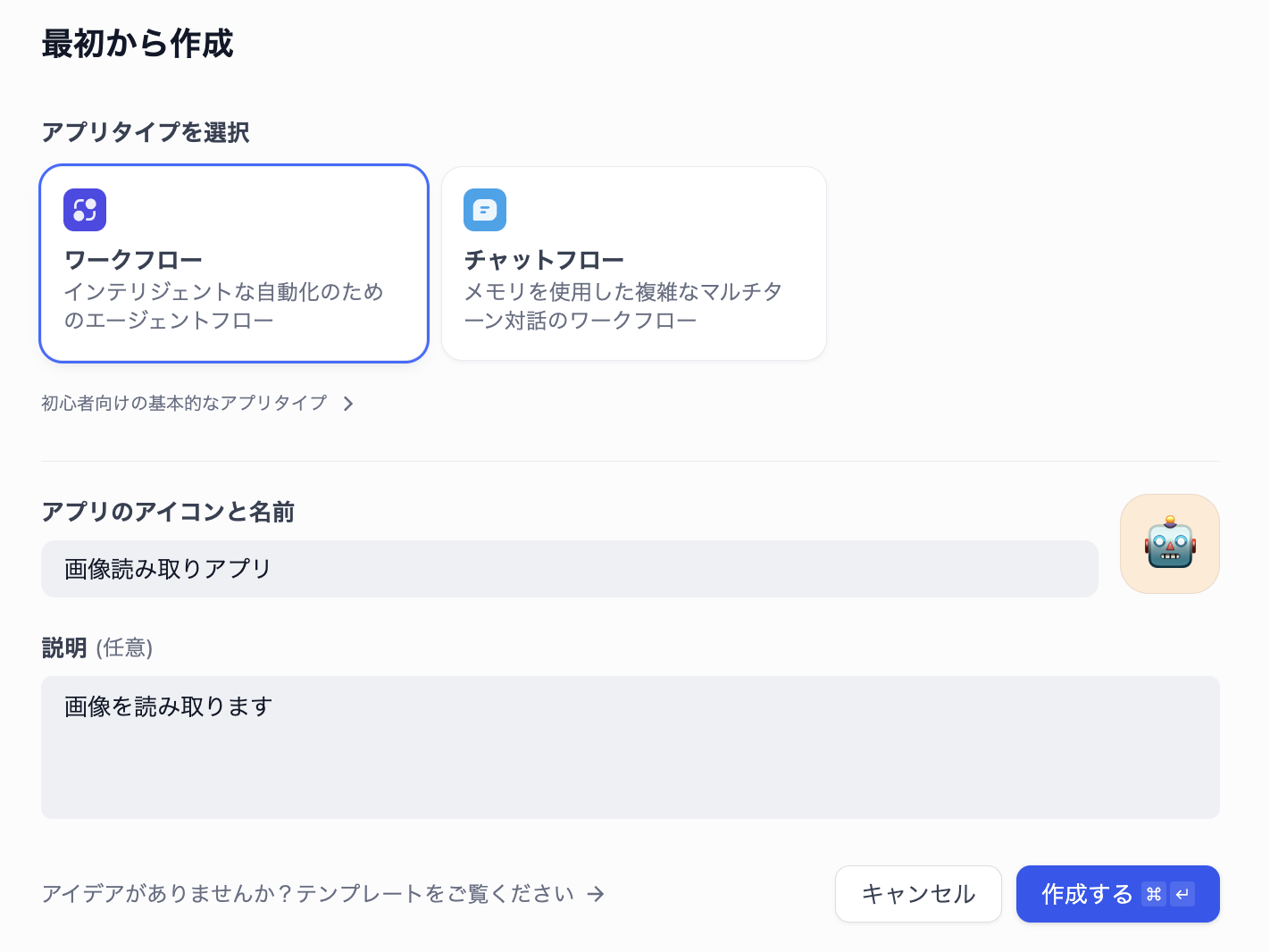Click the Enter key symbol on the create button
Image resolution: width=1270 pixels, height=952 pixels.
(1182, 894)
